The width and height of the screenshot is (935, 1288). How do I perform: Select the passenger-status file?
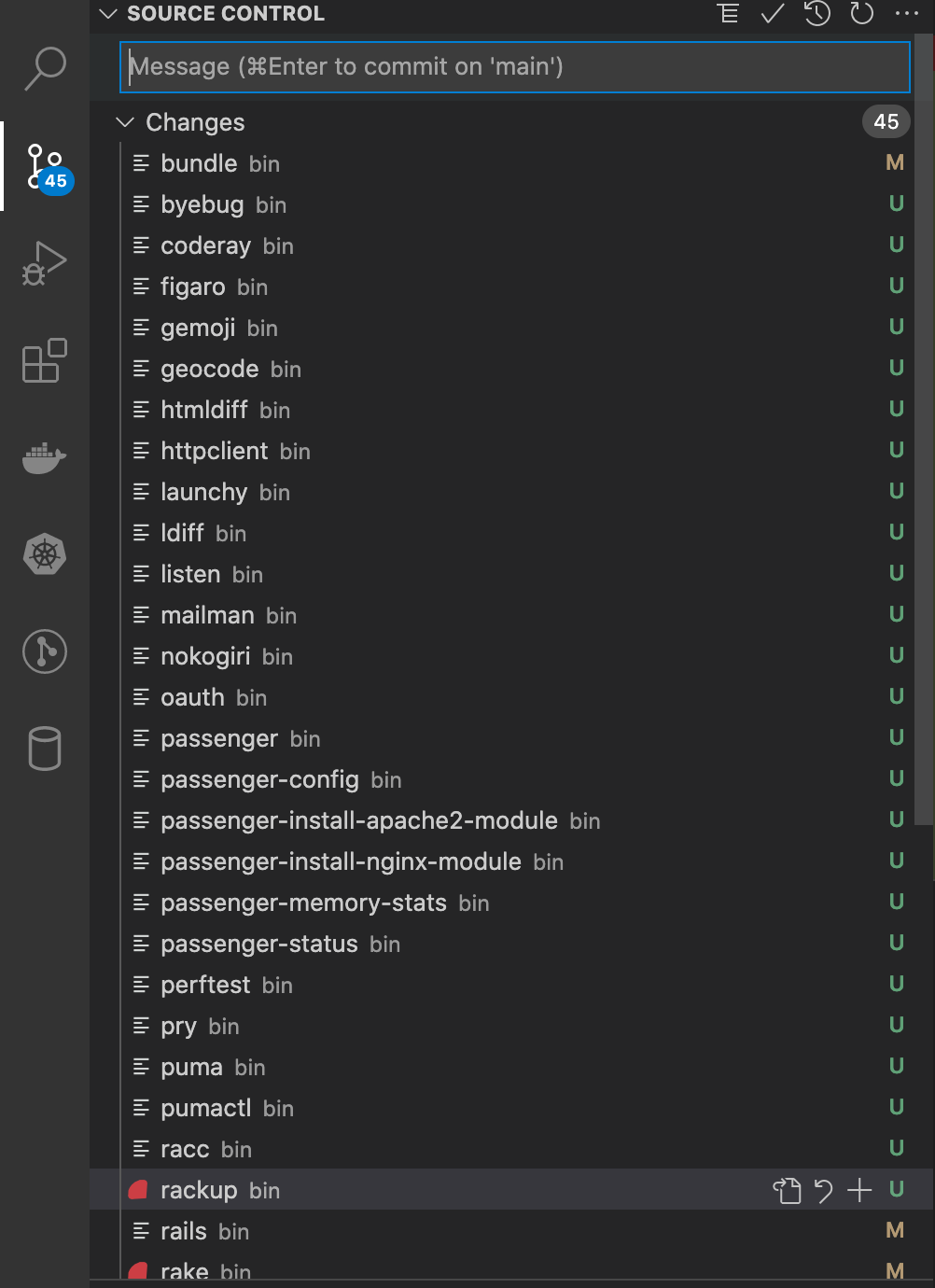pyautogui.click(x=511, y=944)
